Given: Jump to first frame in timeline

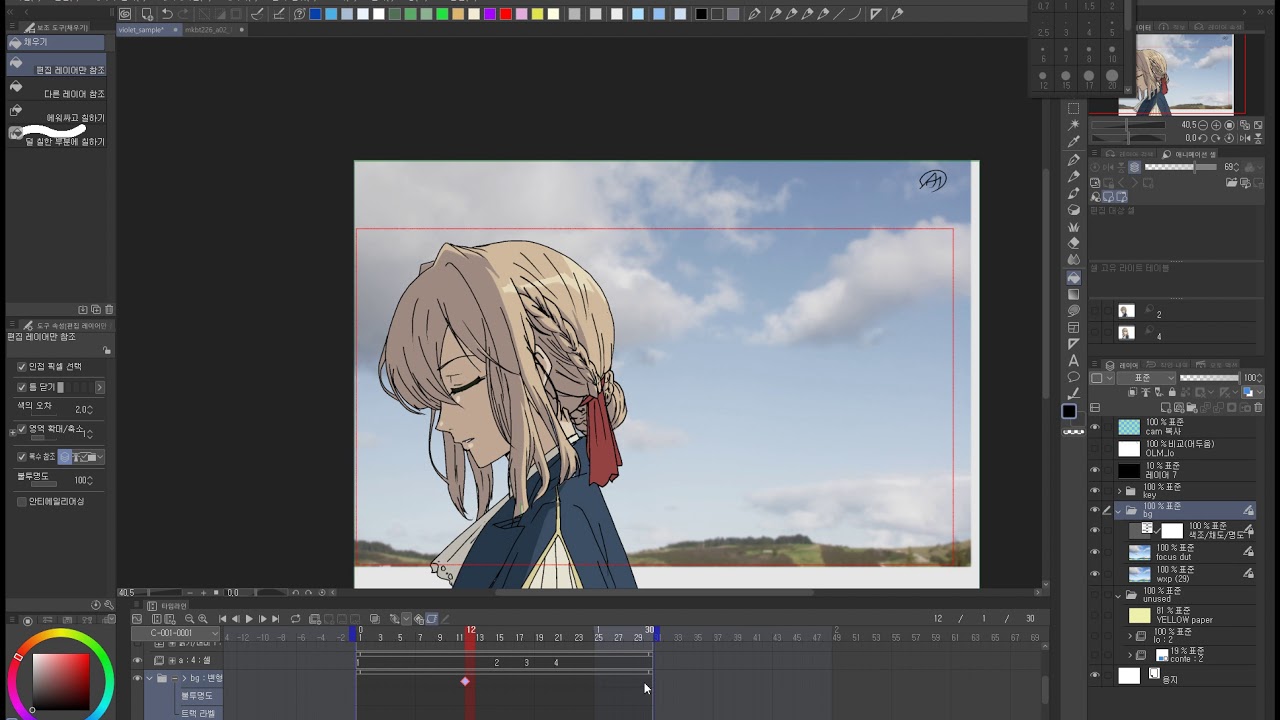Looking at the screenshot, I should point(222,619).
